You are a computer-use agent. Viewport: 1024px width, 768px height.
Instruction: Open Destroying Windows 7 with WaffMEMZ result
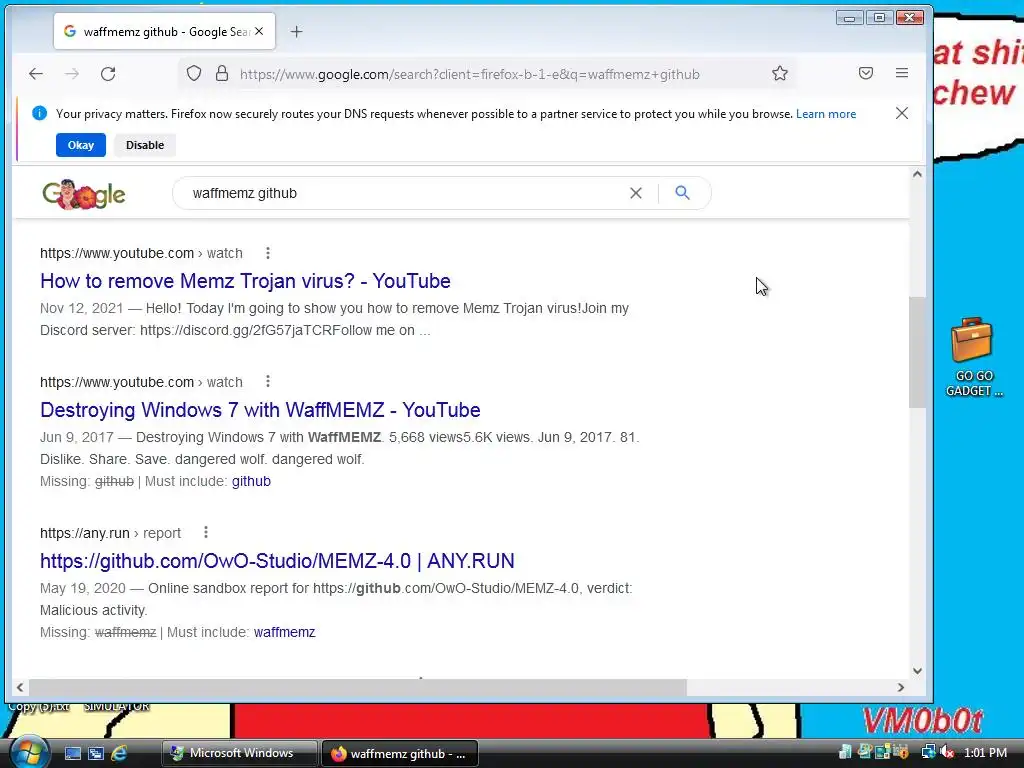pos(260,409)
